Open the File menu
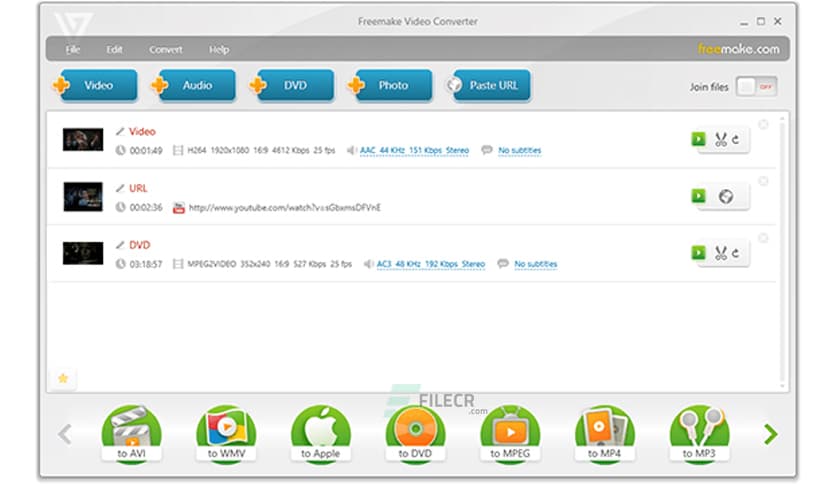The height and width of the screenshot is (484, 836). pos(73,50)
